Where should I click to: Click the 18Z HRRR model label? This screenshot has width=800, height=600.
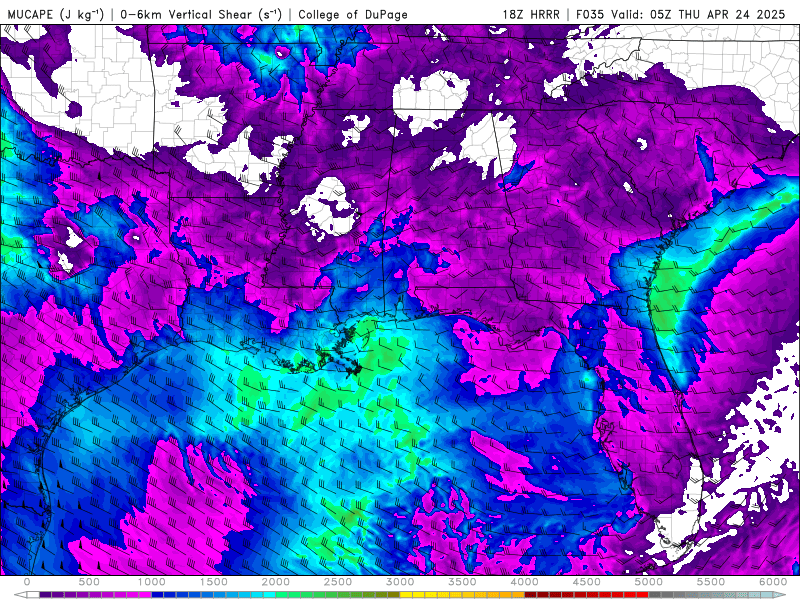(531, 14)
